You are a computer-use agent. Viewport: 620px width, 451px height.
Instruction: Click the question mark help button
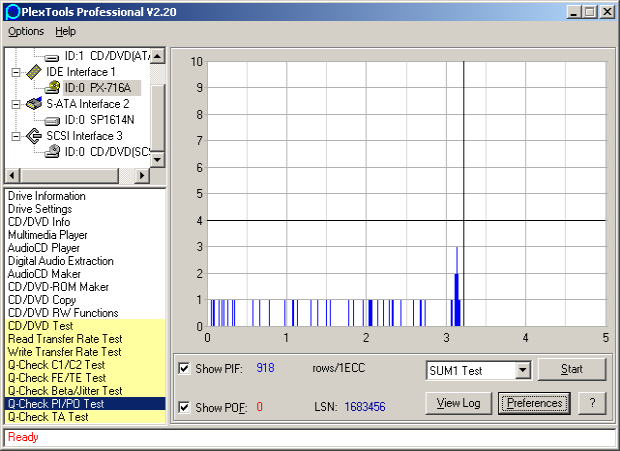pyautogui.click(x=592, y=403)
